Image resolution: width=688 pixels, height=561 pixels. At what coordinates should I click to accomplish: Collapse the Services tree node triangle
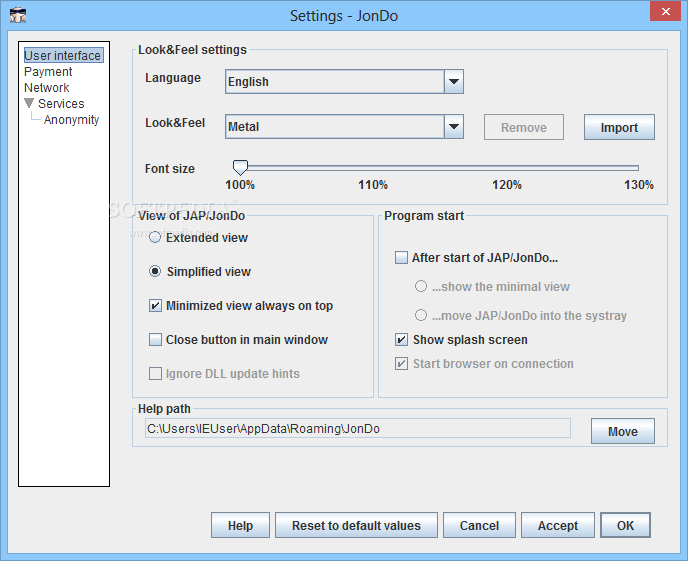click(x=29, y=103)
